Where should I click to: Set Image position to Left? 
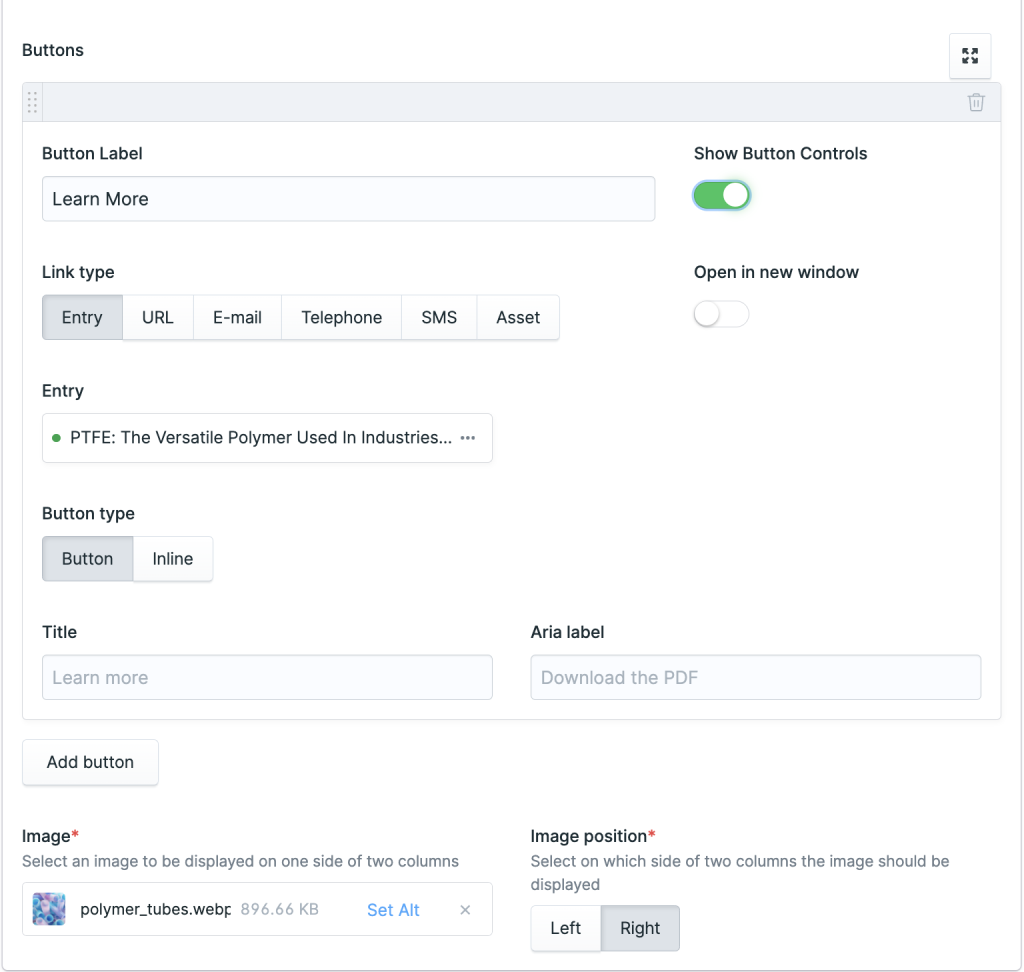[565, 928]
